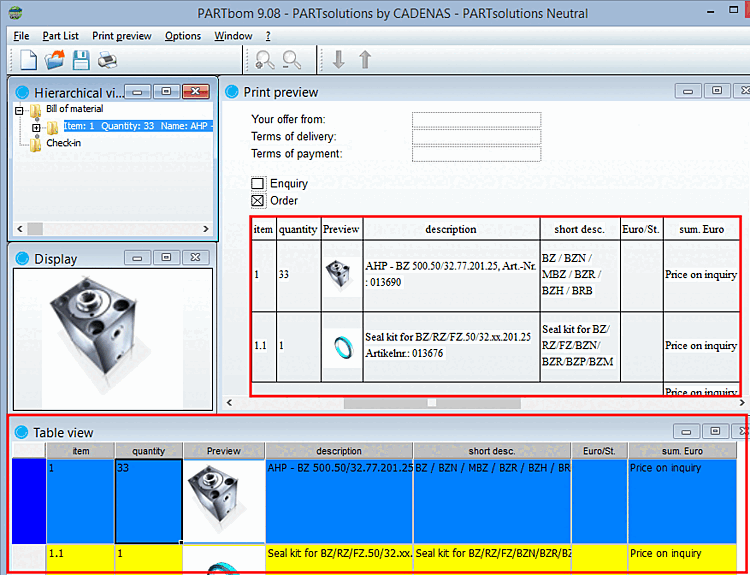Viewport: 750px width, 575px height.
Task: Select Item 1 Quantity 33 tree row
Action: coord(138,126)
